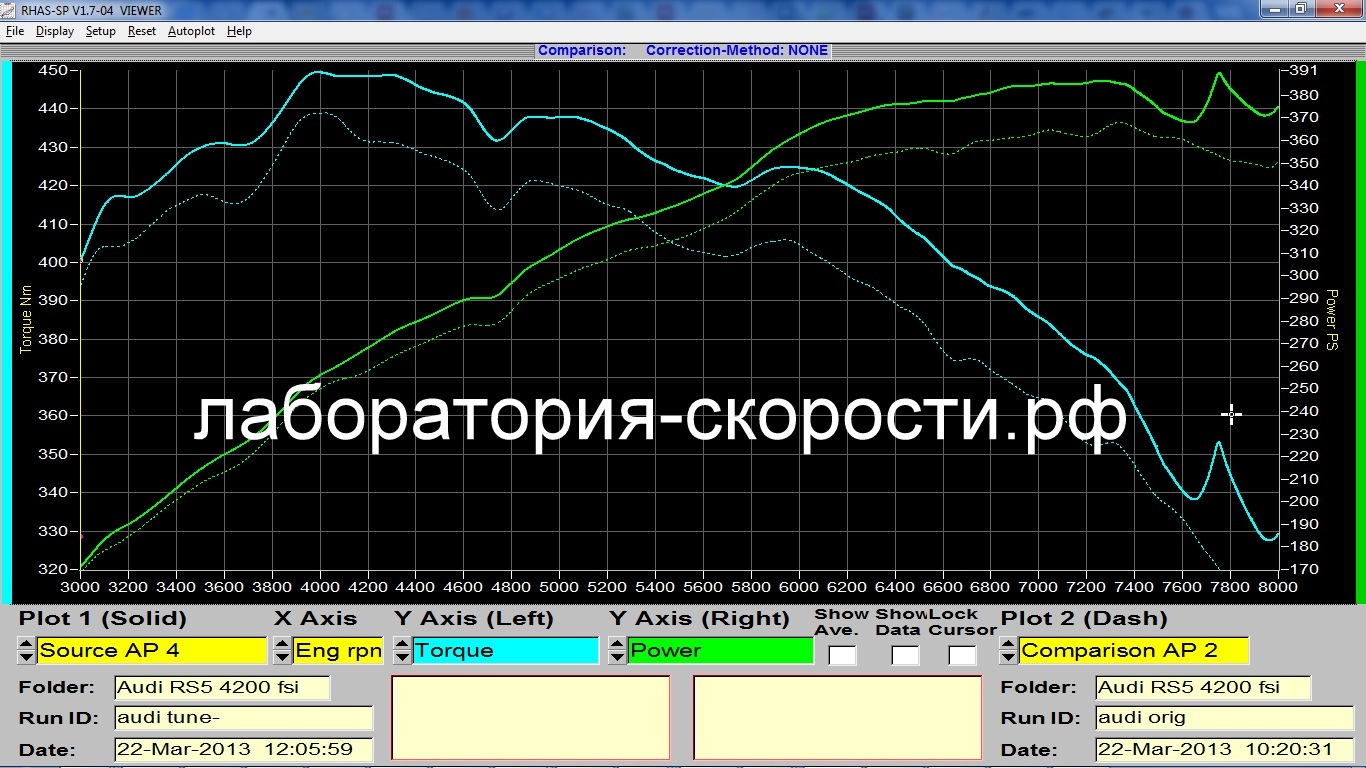The height and width of the screenshot is (768, 1366).
Task: Toggle the Lock Cursor checkbox
Action: (x=962, y=655)
